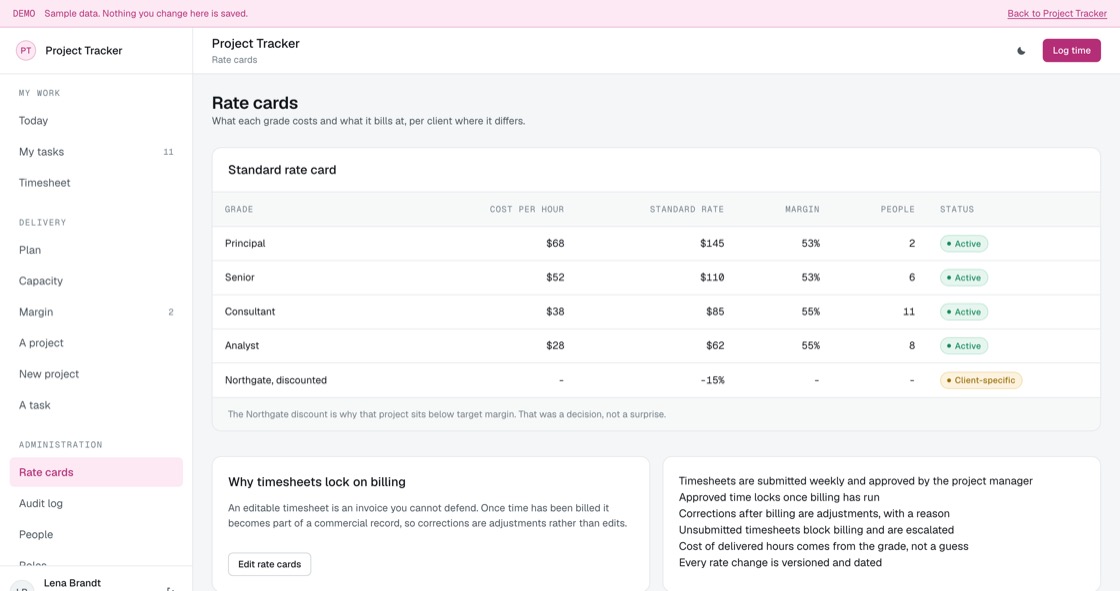The height and width of the screenshot is (591, 1120).
Task: Open Today in the sidebar
Action: [96, 121]
